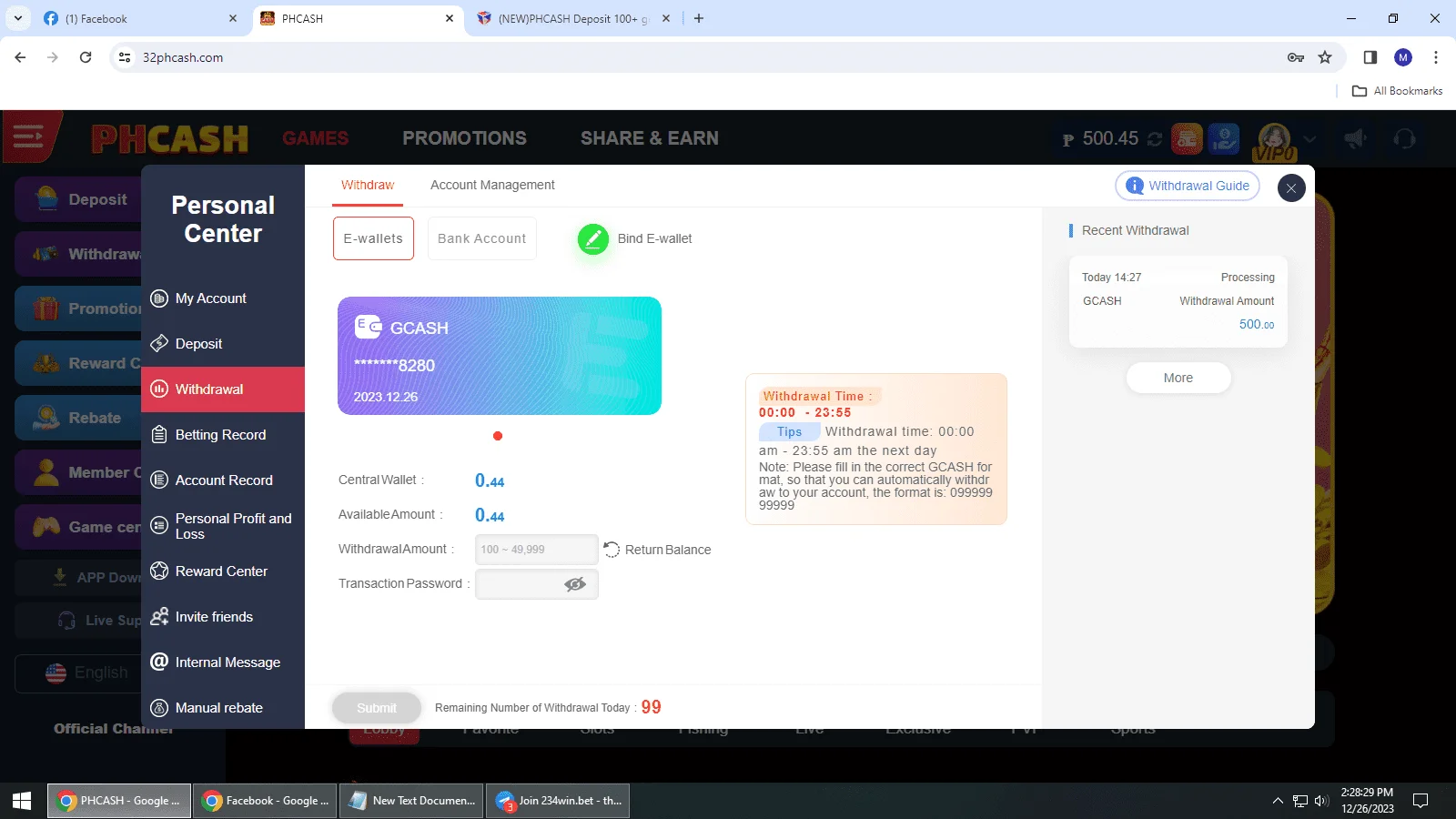Click the Reward Center star icon
Image resolution: width=1456 pixels, height=819 pixels.
[159, 571]
